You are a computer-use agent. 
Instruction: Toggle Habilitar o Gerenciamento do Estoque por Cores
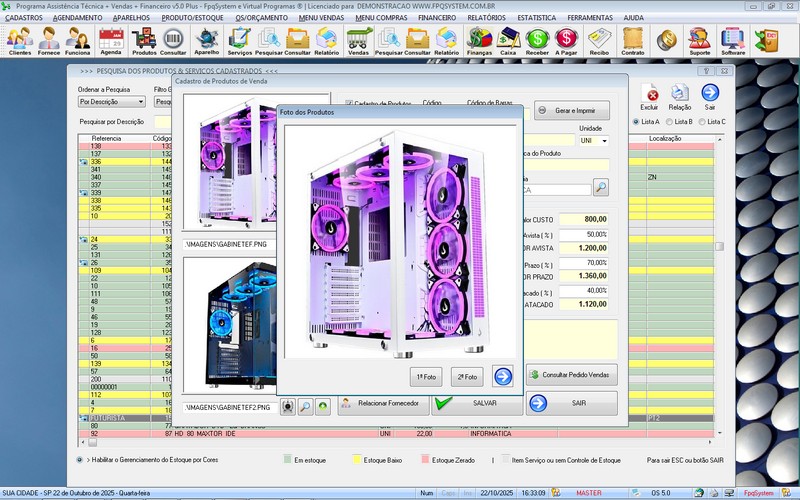80,460
